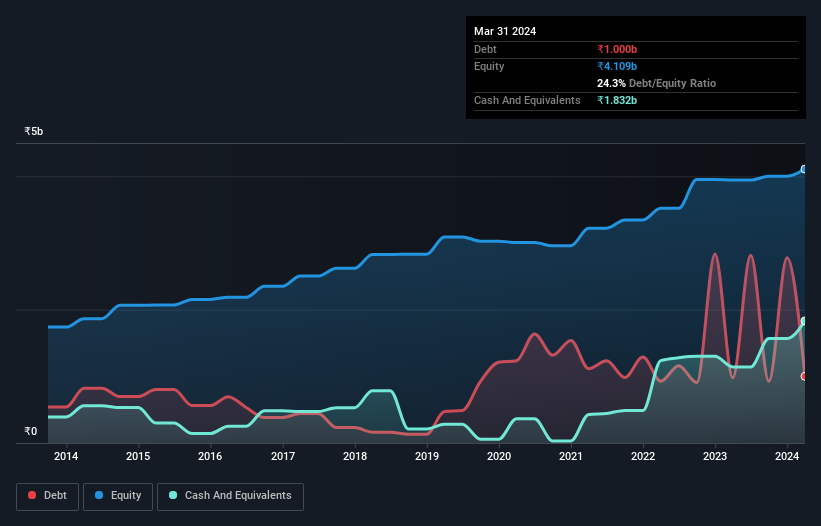Image resolution: width=821 pixels, height=526 pixels.
Task: Click the 2022 x-axis label
Action: click(643, 456)
